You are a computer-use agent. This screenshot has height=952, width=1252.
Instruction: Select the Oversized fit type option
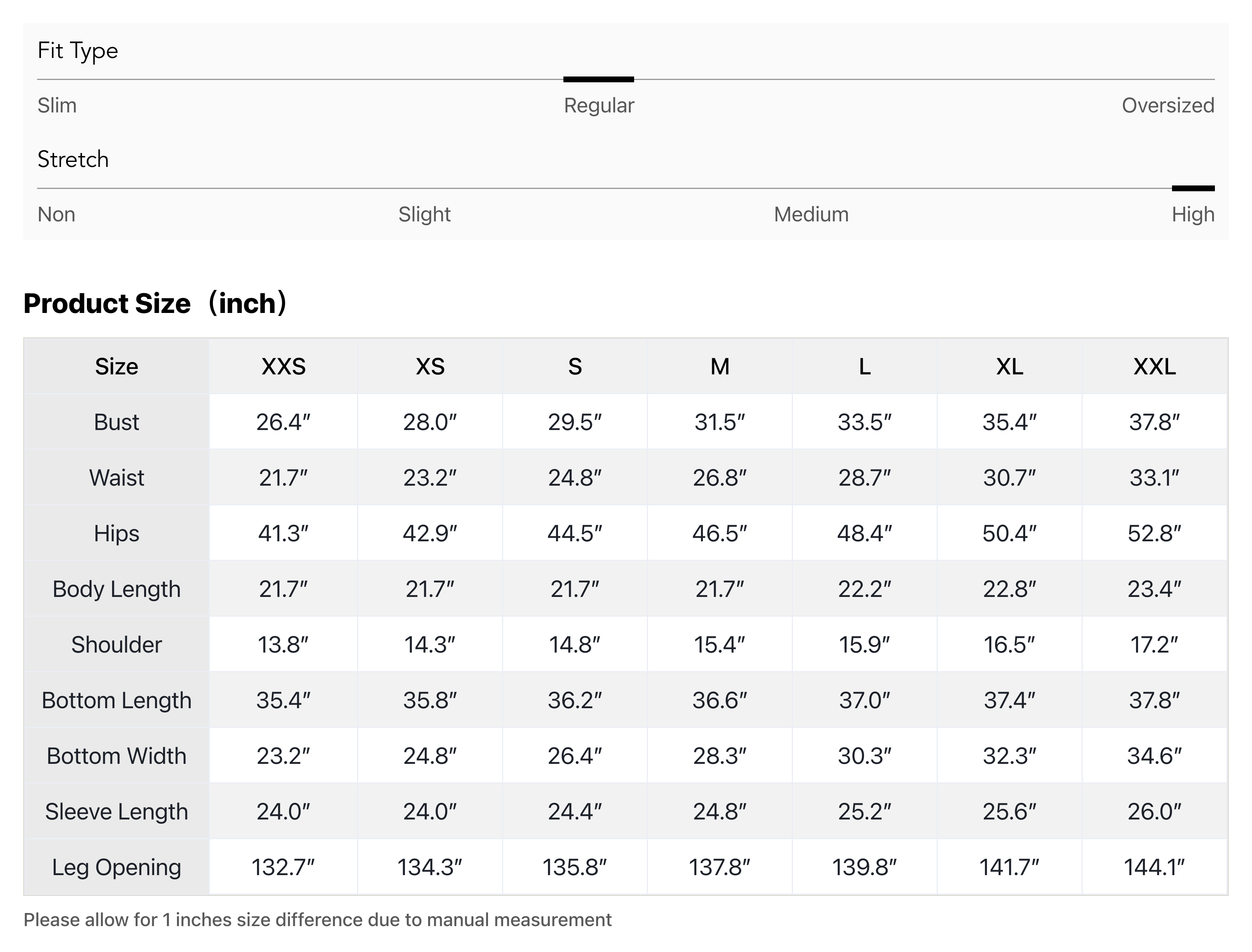click(x=1168, y=105)
